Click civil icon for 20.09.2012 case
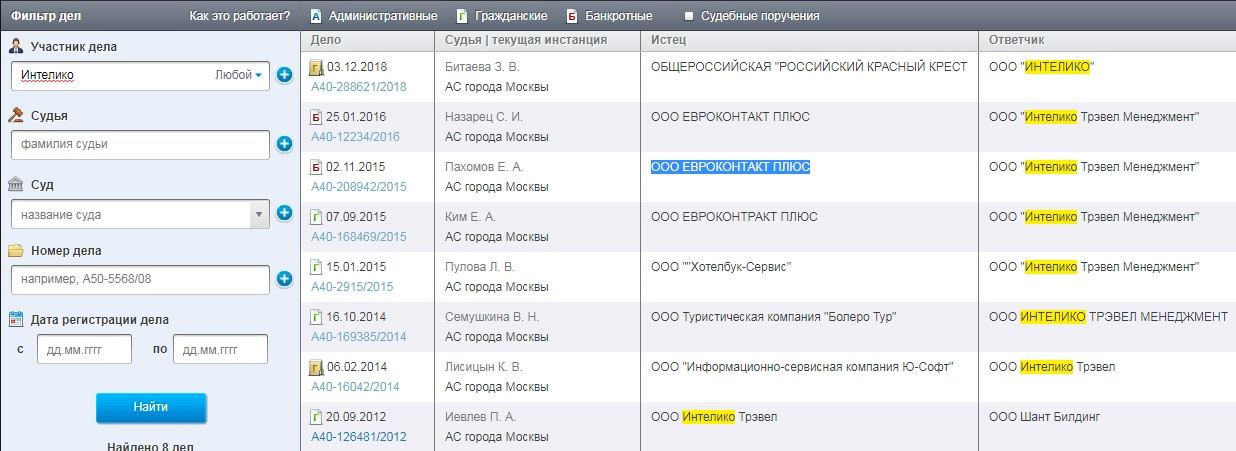Screen dimensions: 1236x451 [x=316, y=417]
